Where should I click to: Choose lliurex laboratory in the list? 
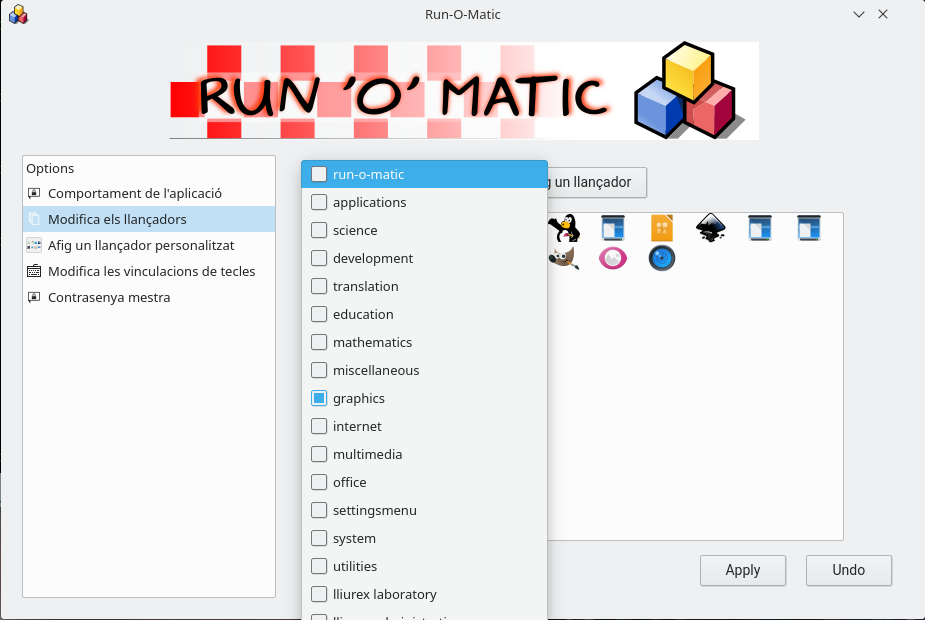coord(424,594)
